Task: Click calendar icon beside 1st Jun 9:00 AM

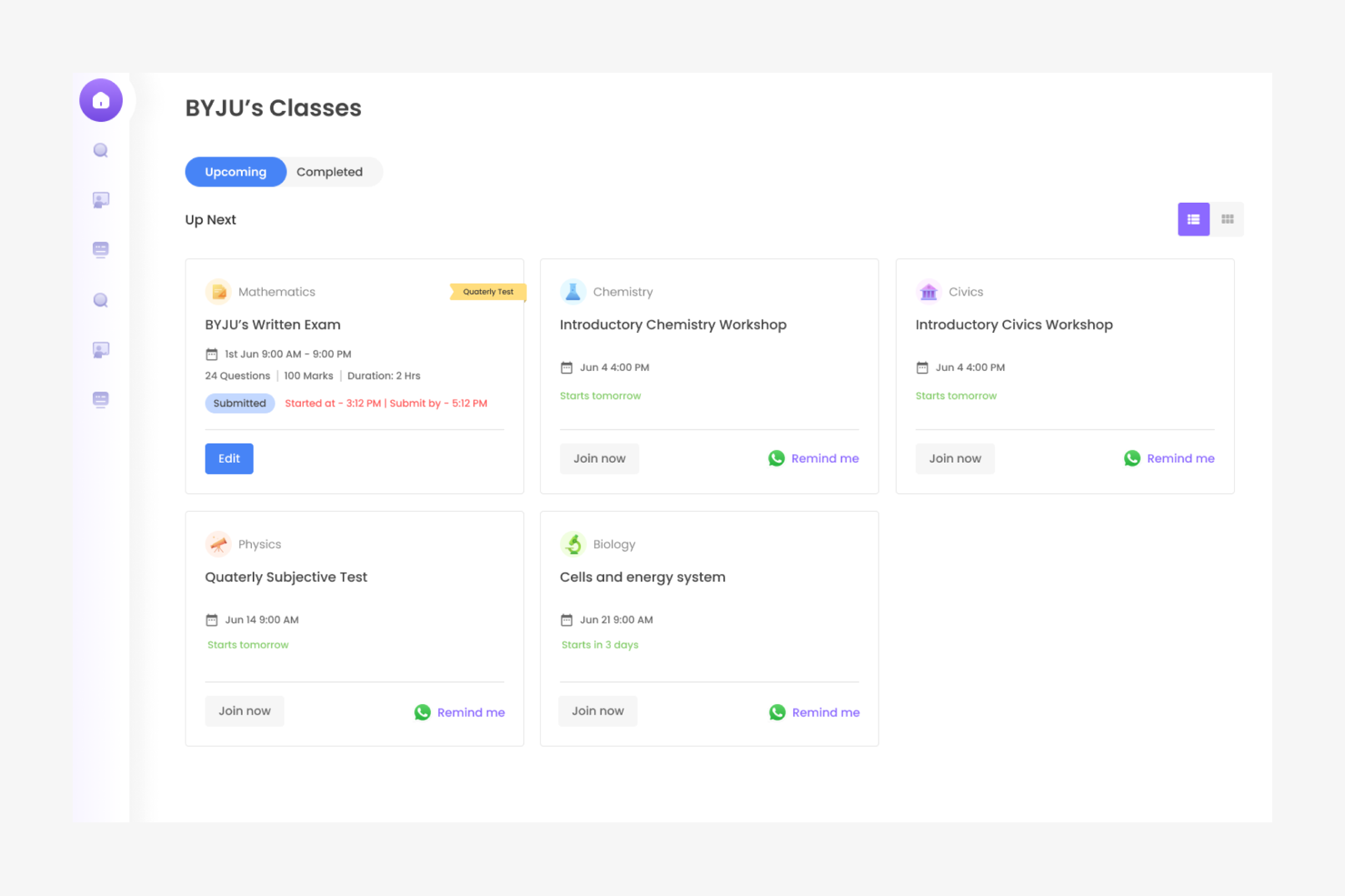Action: [x=212, y=354]
